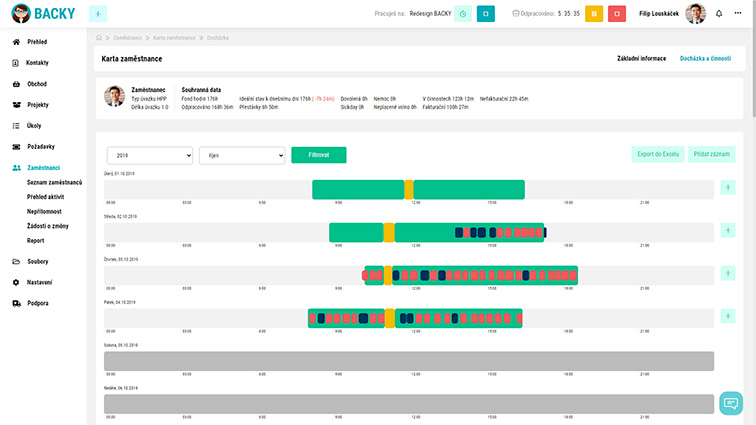Go to Projekty in sidebar
This screenshot has width=756, height=425.
click(37, 104)
